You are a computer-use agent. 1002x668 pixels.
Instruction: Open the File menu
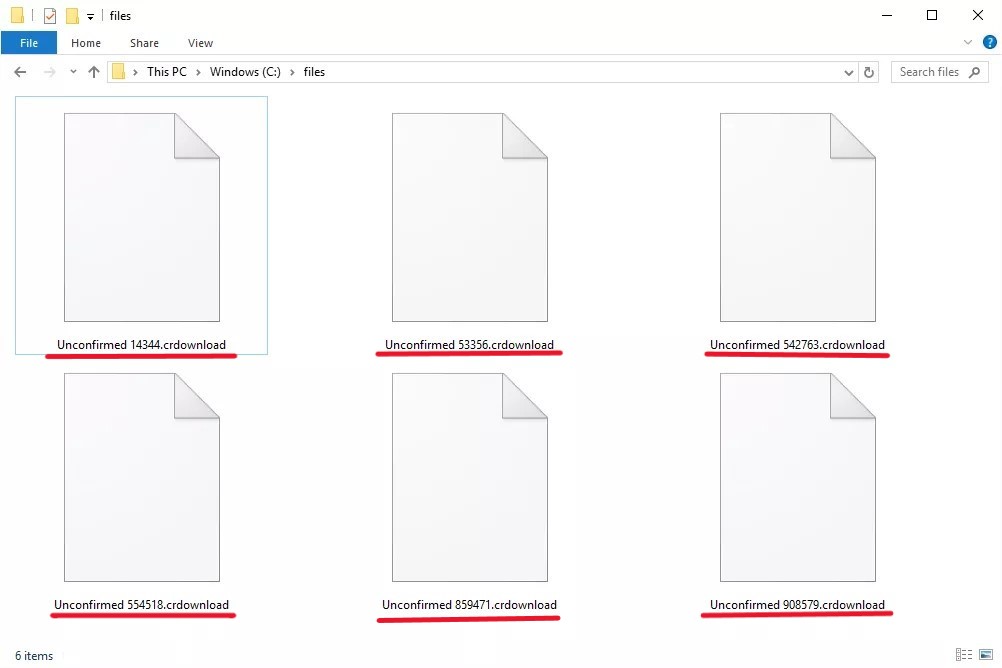[29, 43]
